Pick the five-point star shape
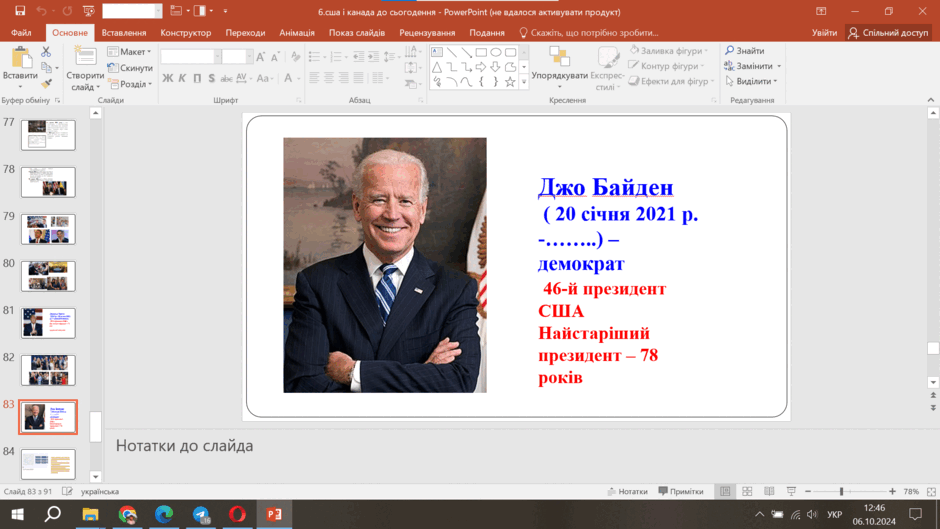This screenshot has width=940, height=529. 510,82
